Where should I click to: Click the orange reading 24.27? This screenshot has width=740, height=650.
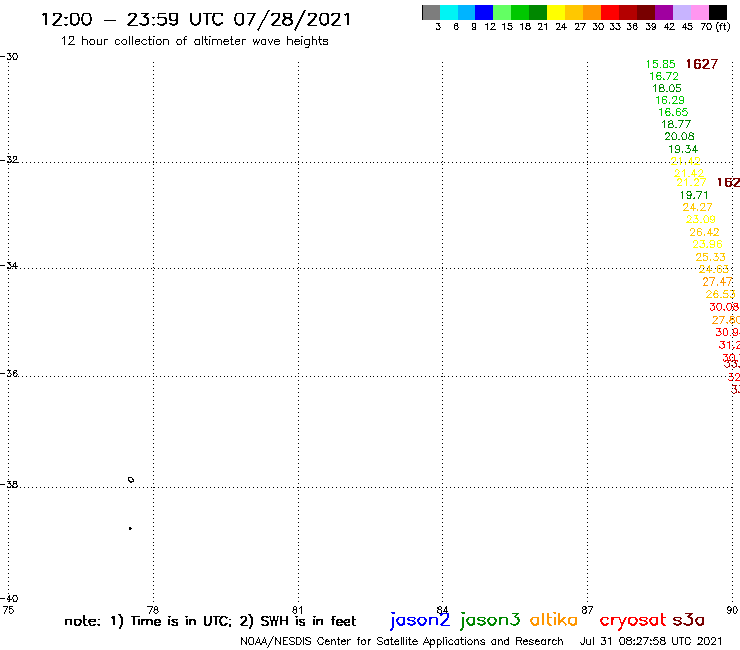[697, 207]
